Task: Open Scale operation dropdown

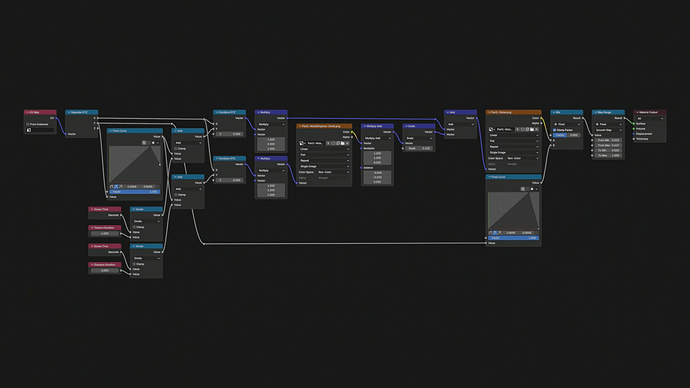Action: 419,138
